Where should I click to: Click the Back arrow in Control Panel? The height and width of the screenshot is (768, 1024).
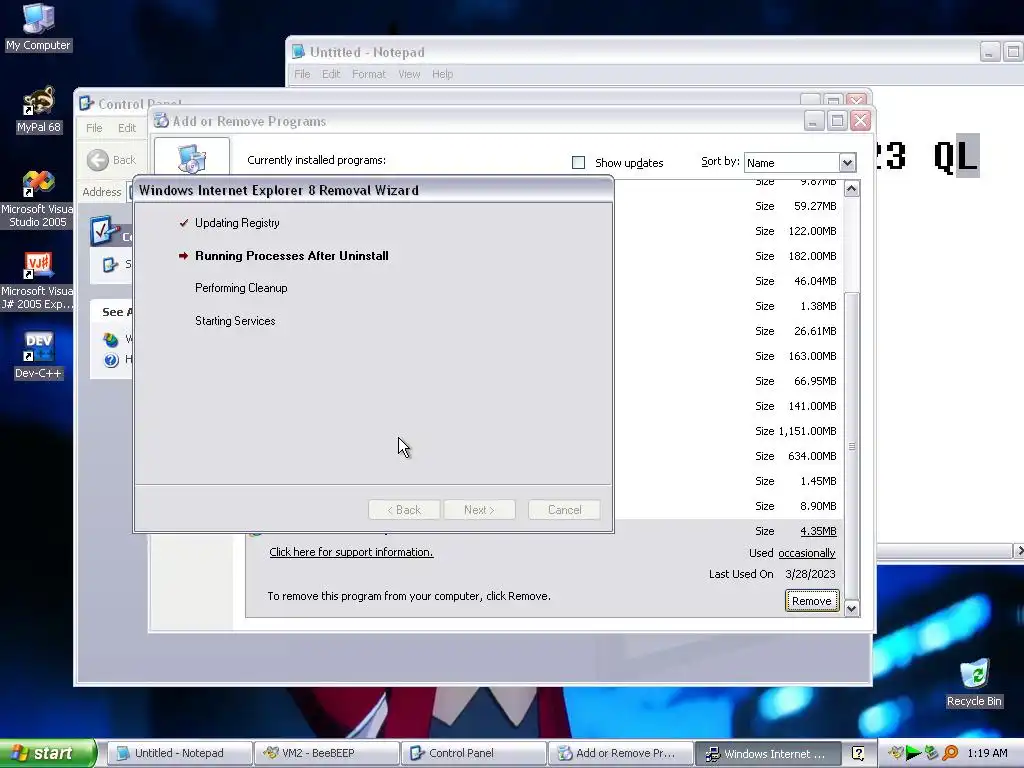tap(98, 160)
